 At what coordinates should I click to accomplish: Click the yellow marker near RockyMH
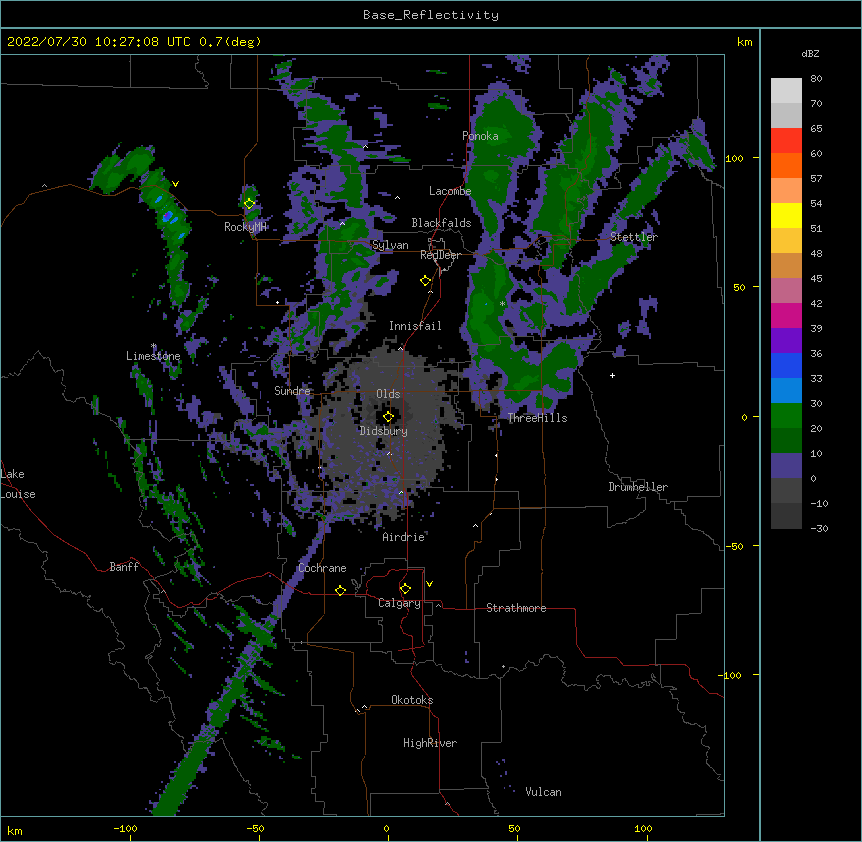(x=249, y=204)
